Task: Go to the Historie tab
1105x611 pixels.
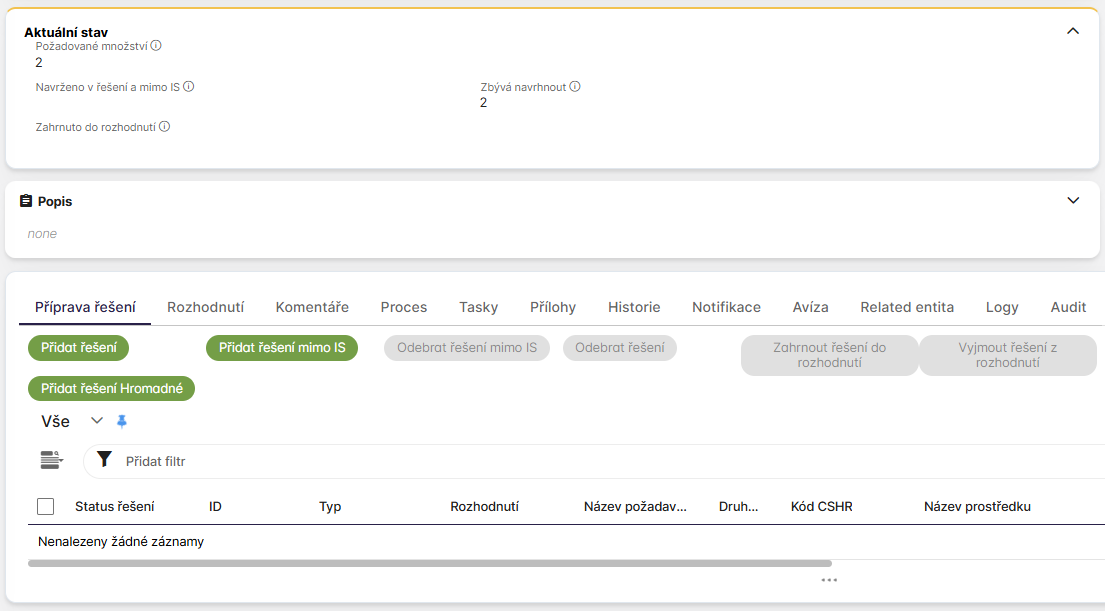Action: pyautogui.click(x=634, y=307)
